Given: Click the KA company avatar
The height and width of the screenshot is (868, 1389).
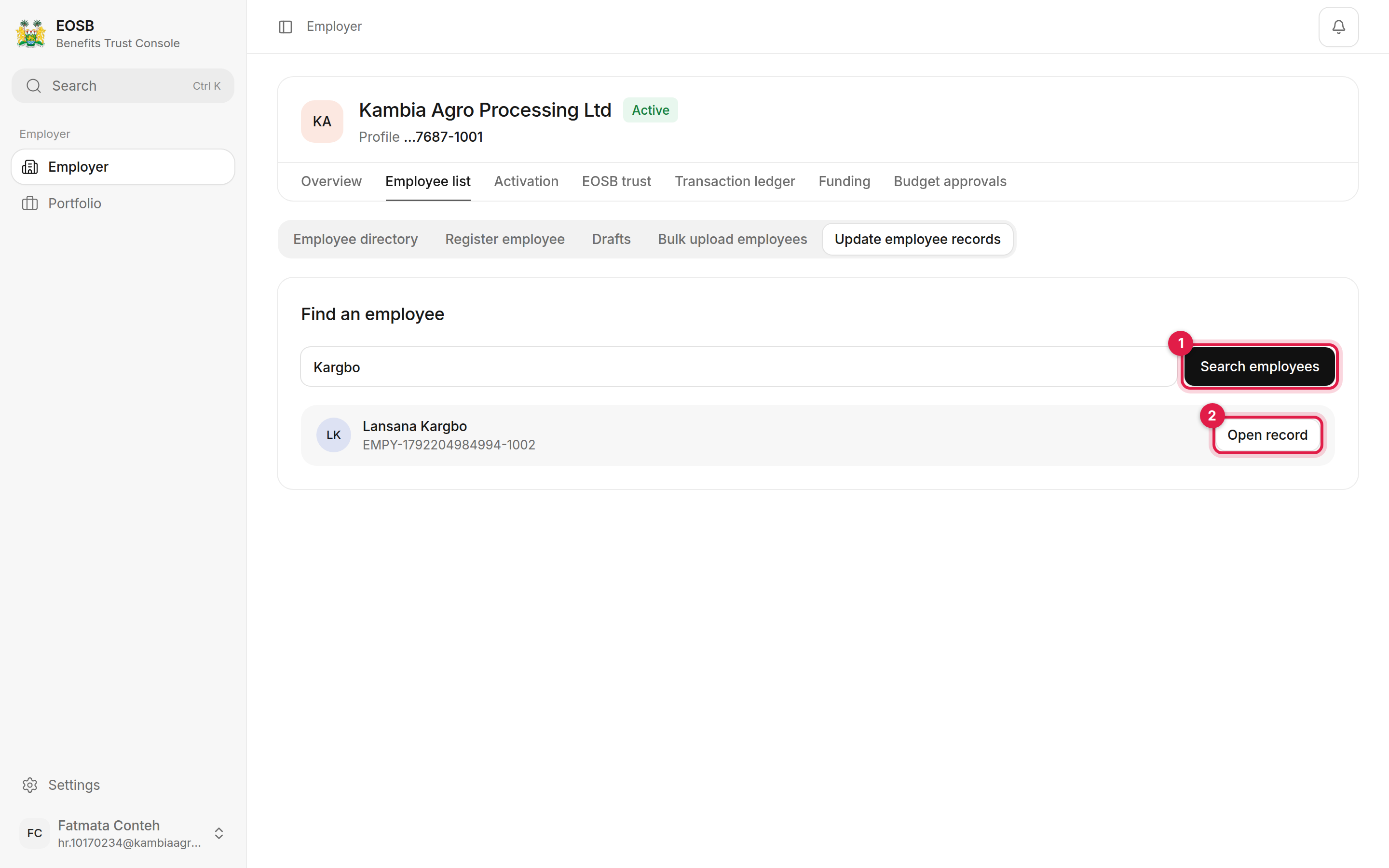Looking at the screenshot, I should pyautogui.click(x=322, y=122).
